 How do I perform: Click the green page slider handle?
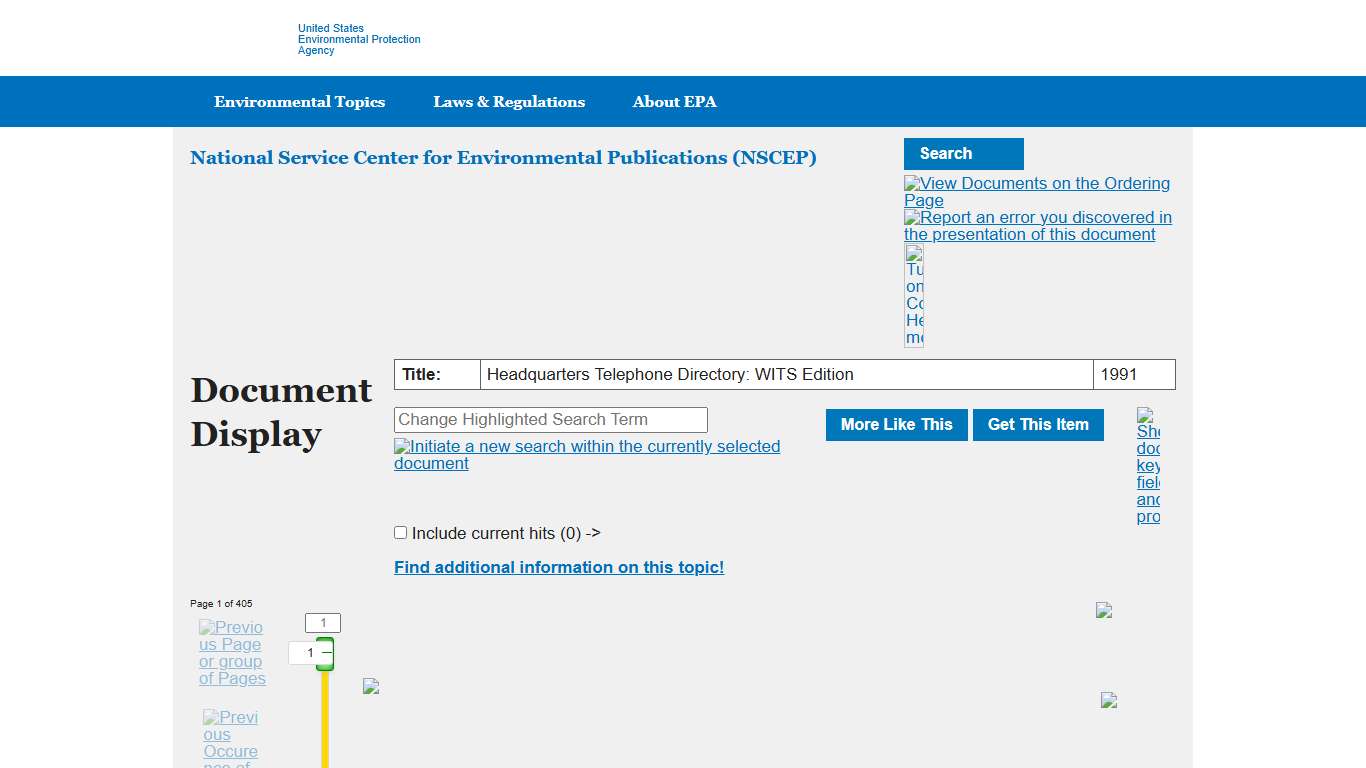tap(325, 654)
